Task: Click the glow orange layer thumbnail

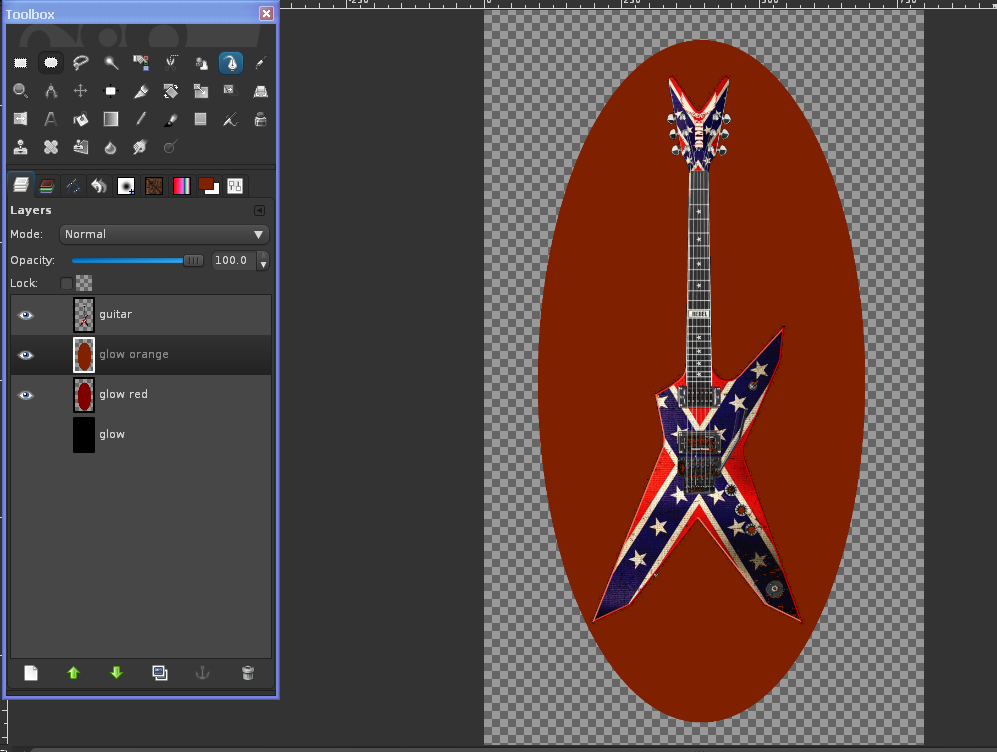Action: tap(84, 355)
